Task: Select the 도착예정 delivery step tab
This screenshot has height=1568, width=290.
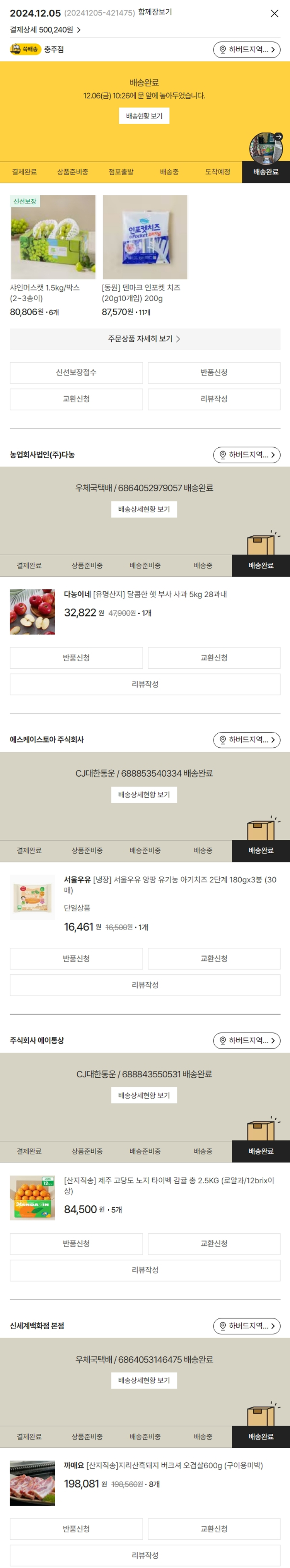Action: (x=218, y=172)
